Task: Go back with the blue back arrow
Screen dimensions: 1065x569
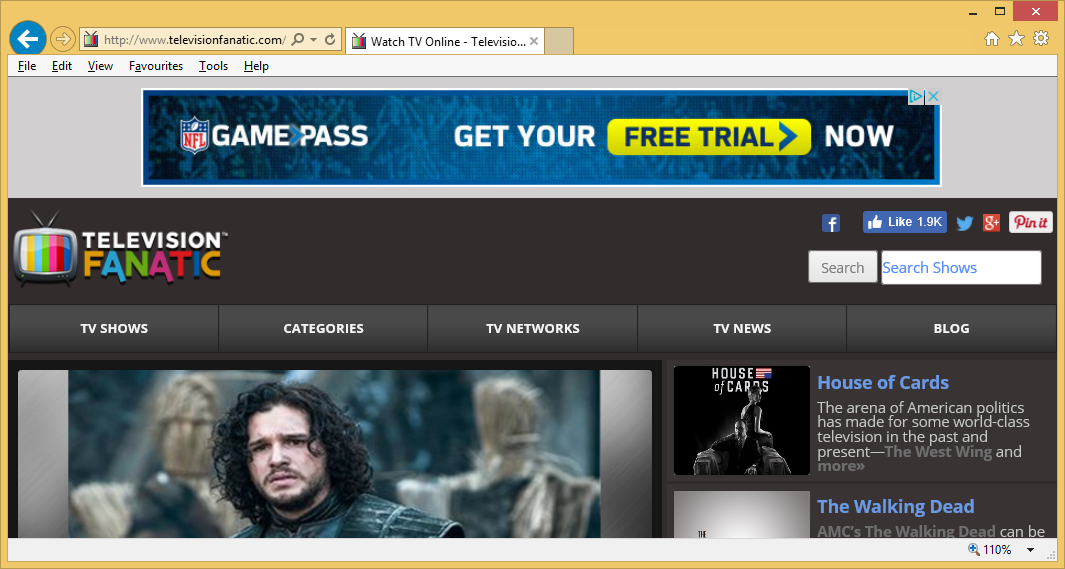Action: coord(28,39)
